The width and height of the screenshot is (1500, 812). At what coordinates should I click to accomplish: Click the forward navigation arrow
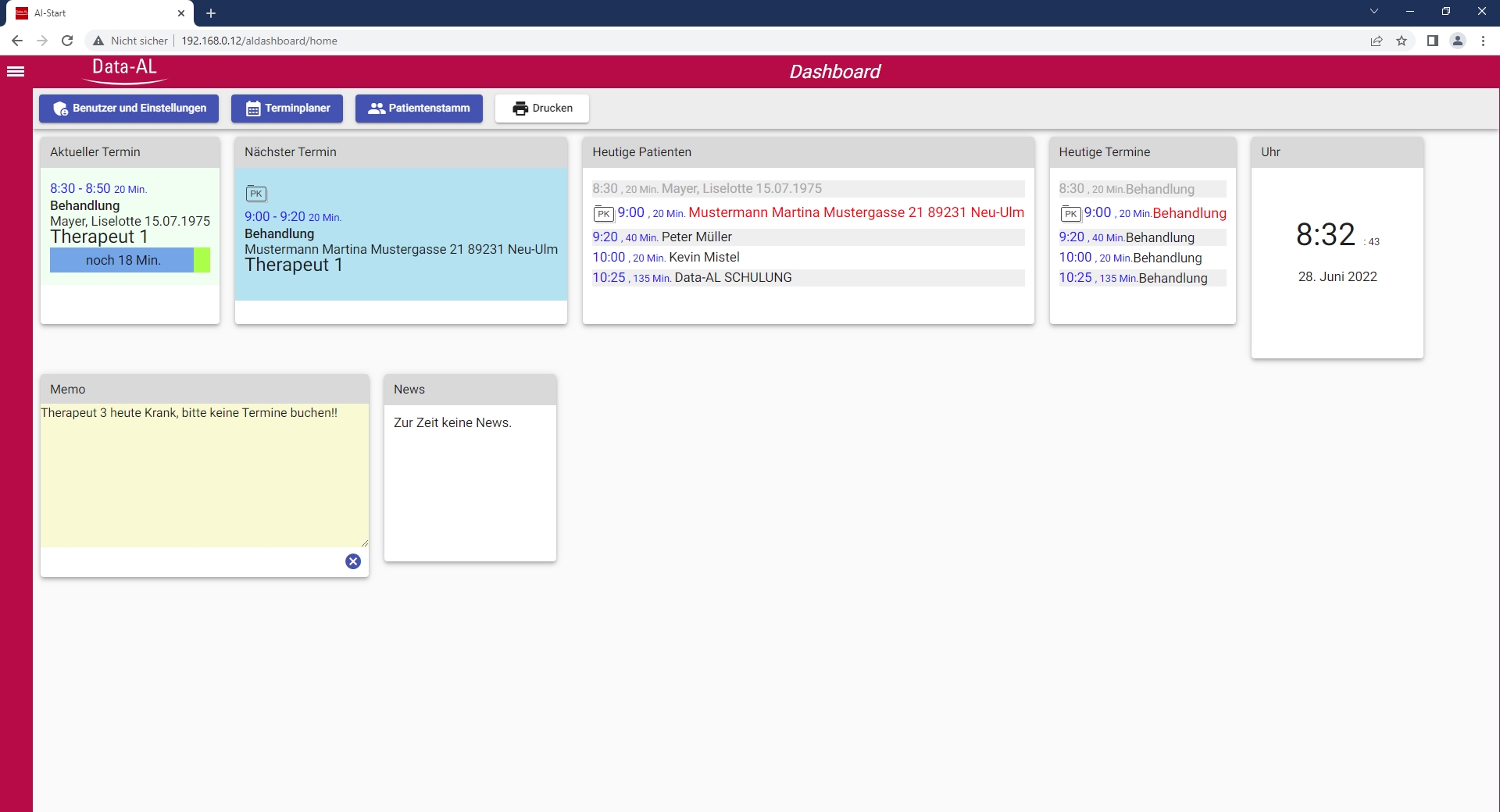click(42, 41)
